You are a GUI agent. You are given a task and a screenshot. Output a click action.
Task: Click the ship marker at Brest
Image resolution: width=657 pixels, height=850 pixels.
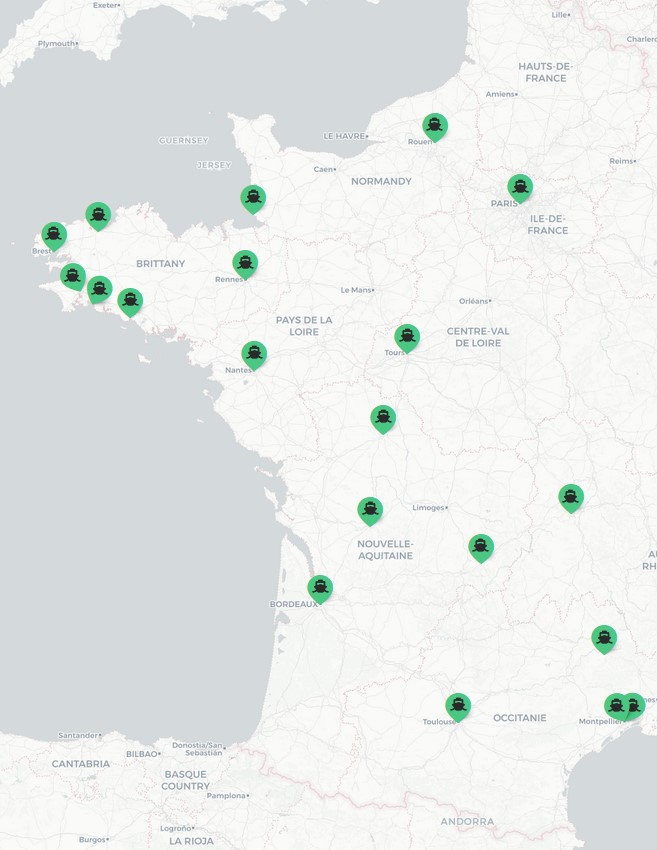click(54, 235)
